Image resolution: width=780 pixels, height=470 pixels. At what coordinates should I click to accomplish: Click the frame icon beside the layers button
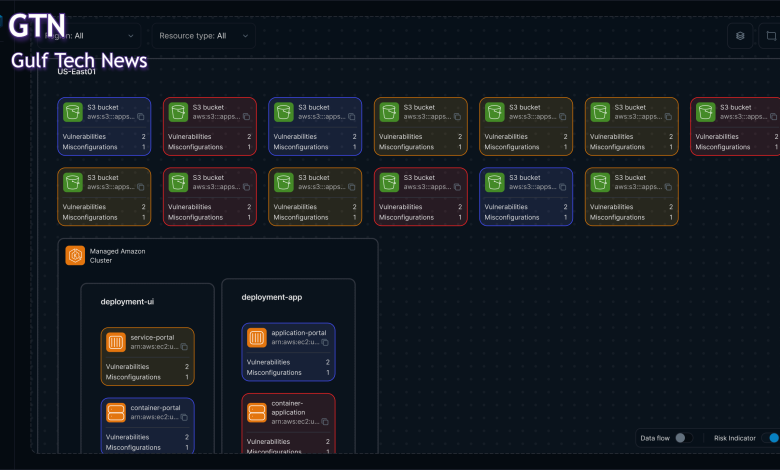(x=769, y=36)
